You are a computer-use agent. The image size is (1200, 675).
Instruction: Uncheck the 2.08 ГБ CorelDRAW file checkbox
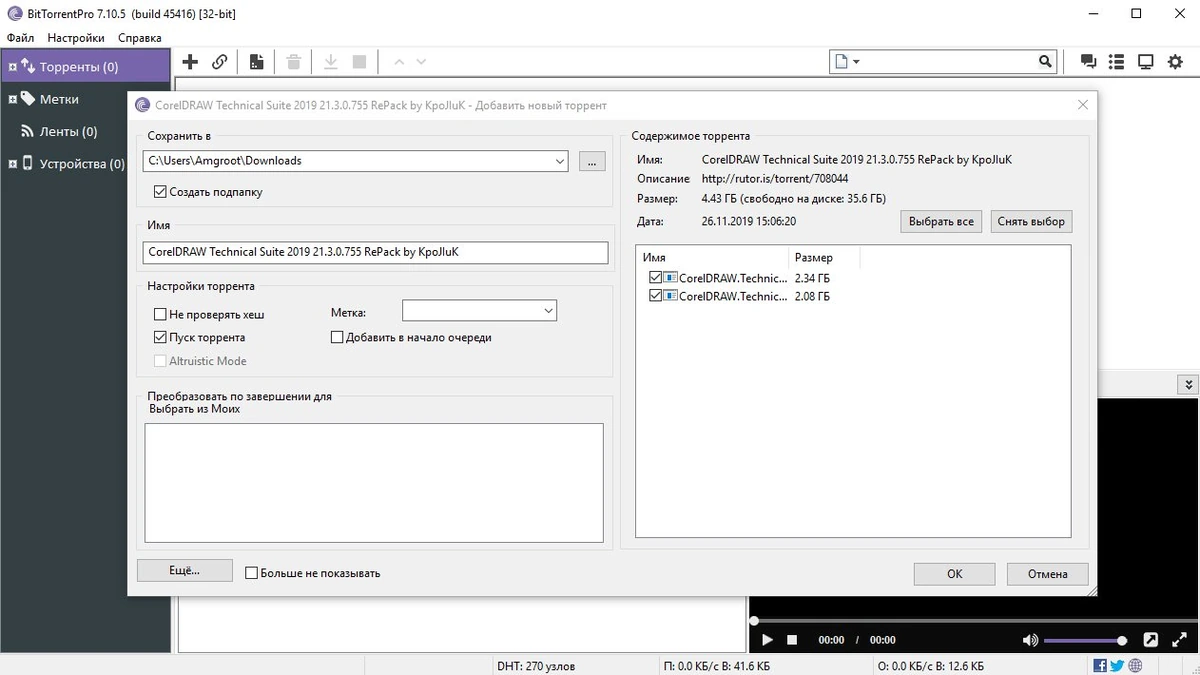655,296
